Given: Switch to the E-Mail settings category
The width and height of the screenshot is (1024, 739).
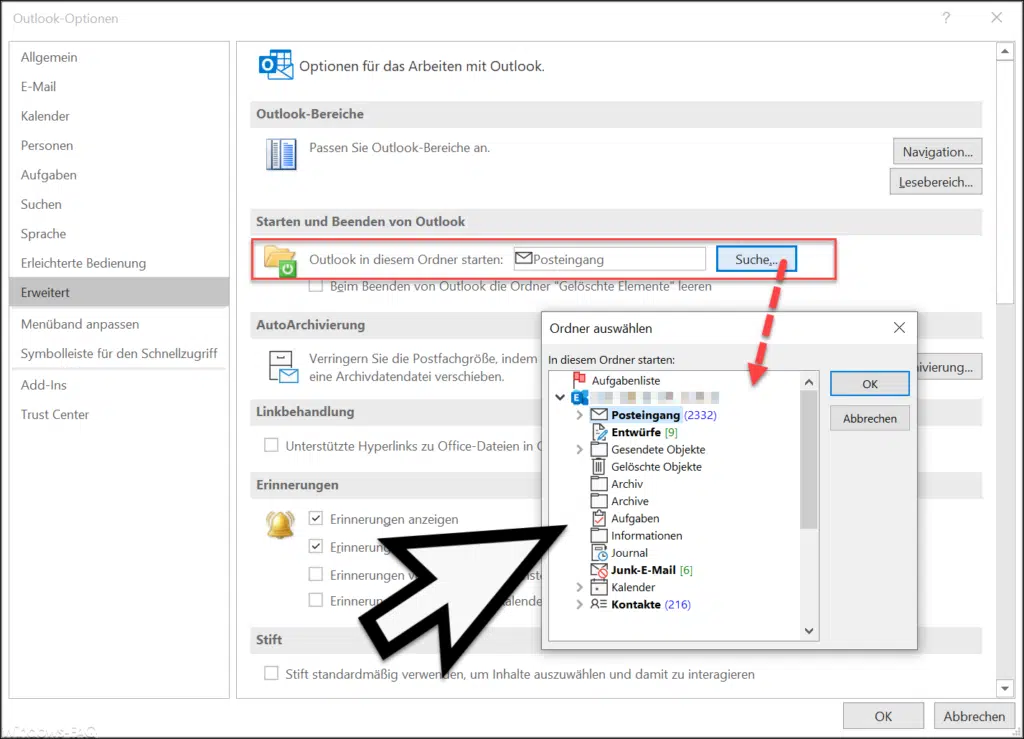Looking at the screenshot, I should tap(41, 86).
